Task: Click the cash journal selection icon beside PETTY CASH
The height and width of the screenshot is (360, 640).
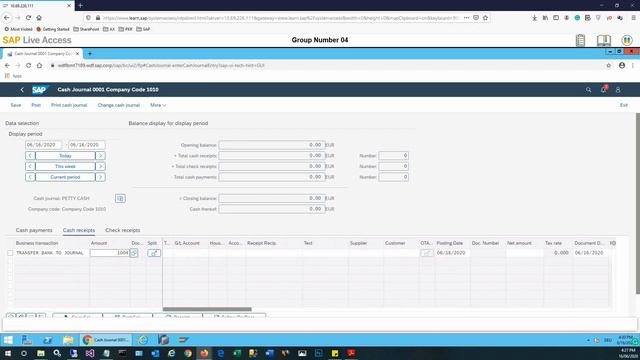Action: click(120, 198)
